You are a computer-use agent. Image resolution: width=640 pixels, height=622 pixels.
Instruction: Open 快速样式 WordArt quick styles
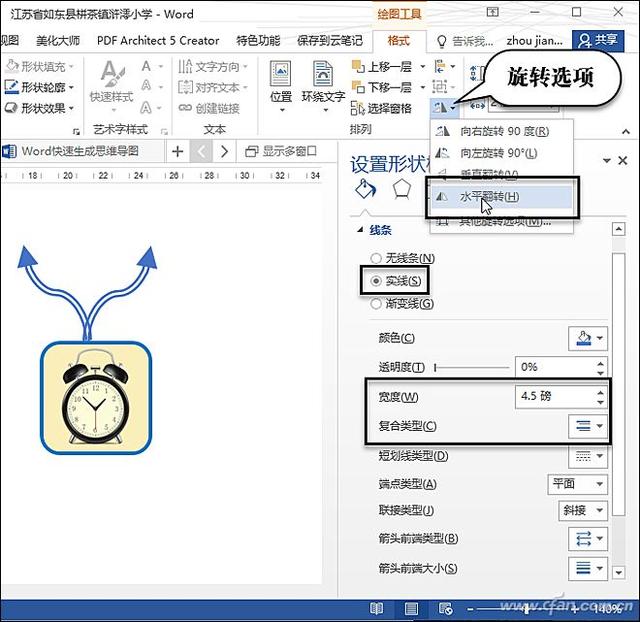[x=110, y=80]
